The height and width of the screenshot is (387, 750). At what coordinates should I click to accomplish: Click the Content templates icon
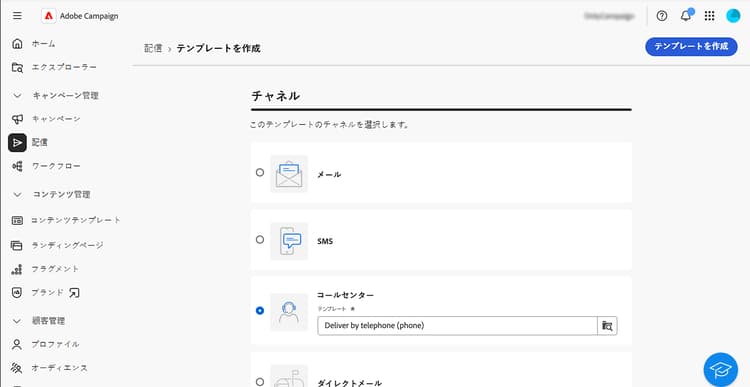point(17,221)
